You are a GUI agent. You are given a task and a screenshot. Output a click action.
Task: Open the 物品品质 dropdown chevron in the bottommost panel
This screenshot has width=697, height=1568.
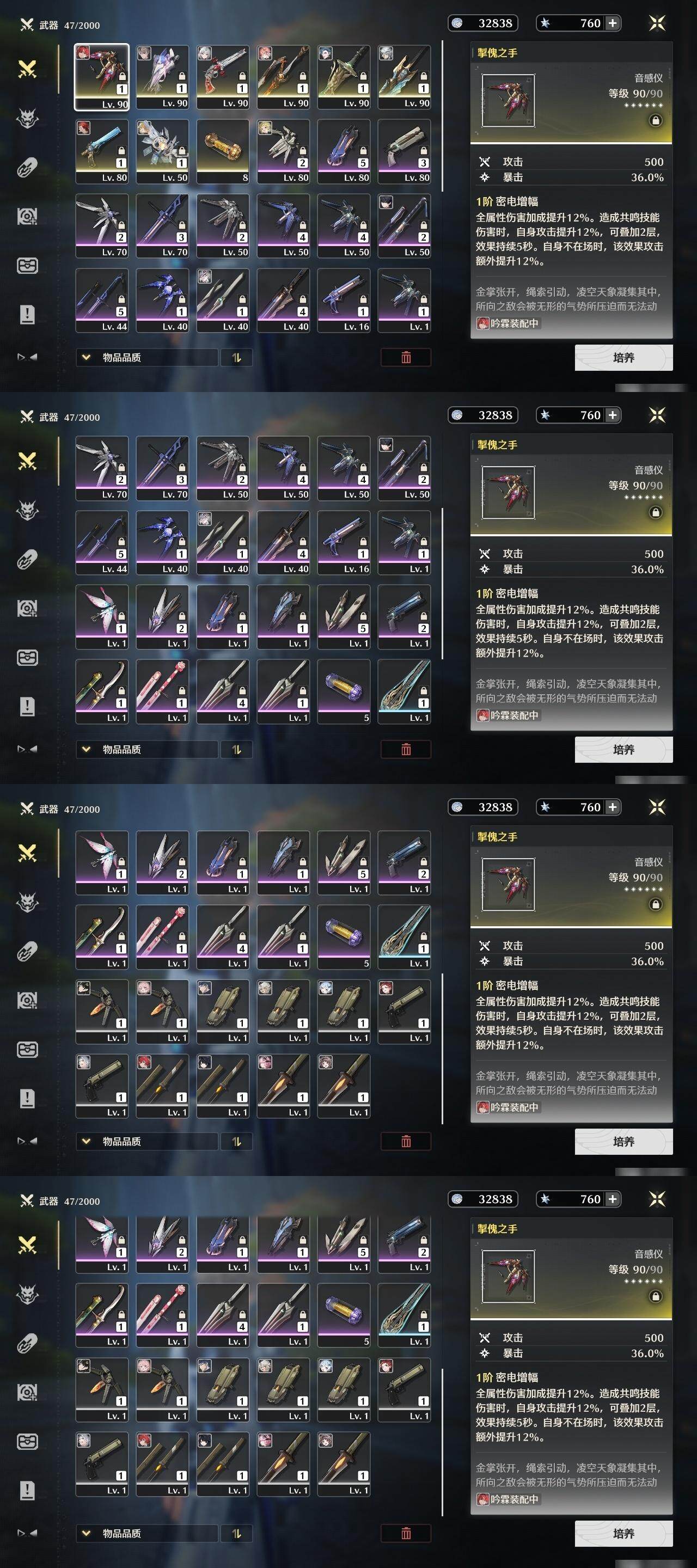pos(86,1533)
